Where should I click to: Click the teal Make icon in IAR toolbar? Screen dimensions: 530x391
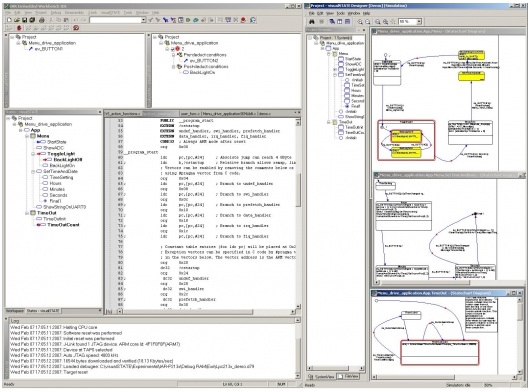[x=196, y=20]
